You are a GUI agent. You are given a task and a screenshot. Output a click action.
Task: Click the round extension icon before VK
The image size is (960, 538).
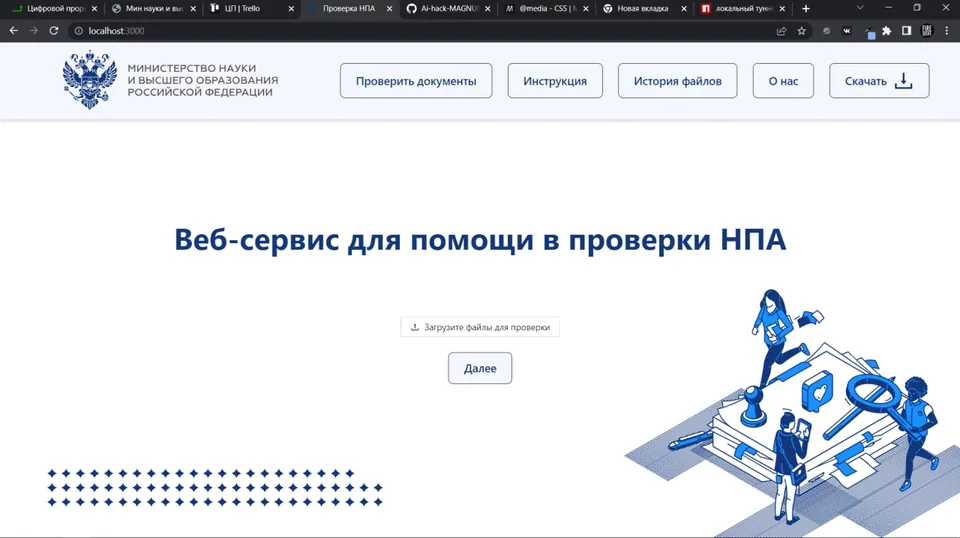[x=827, y=31]
